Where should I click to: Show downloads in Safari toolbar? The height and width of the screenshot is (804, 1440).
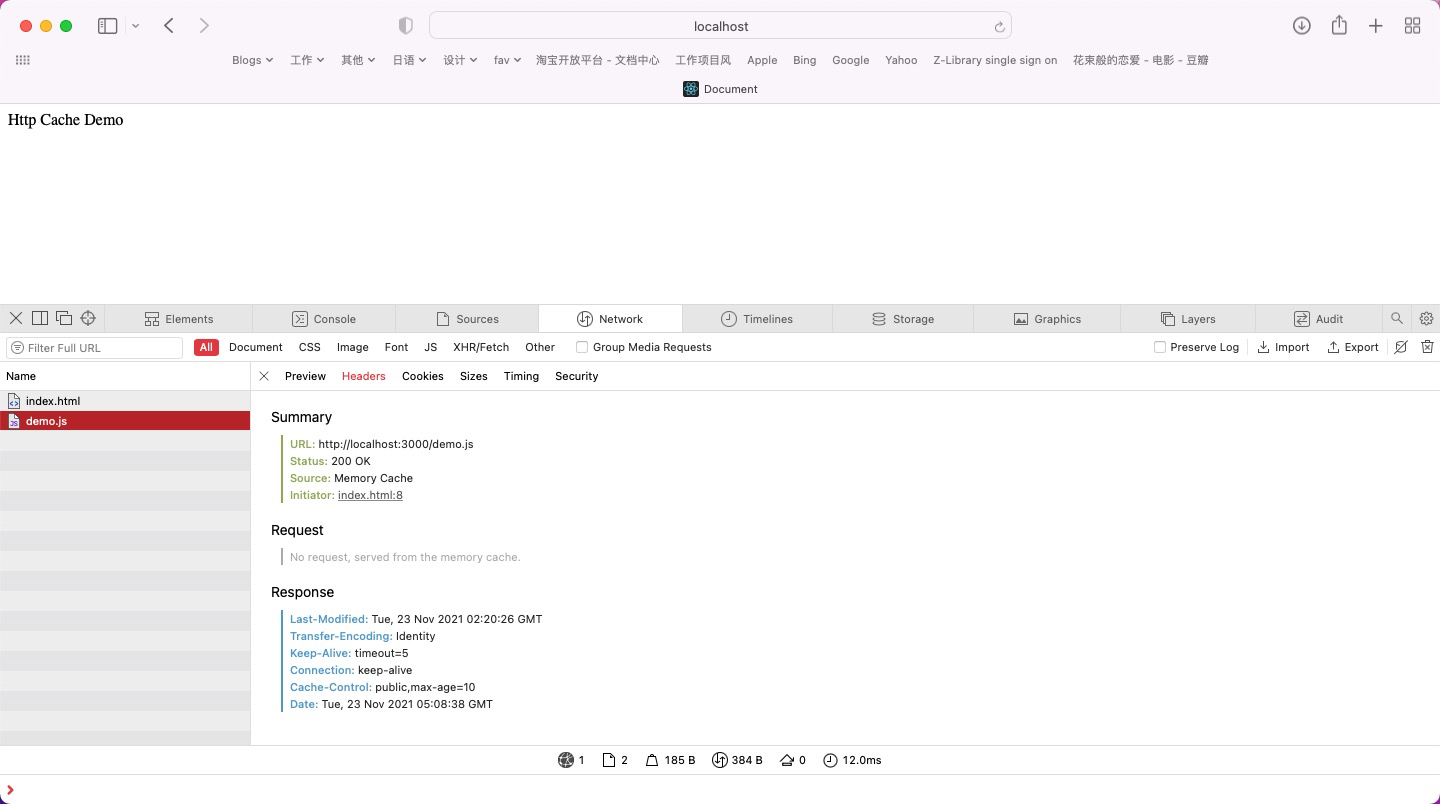click(x=1301, y=26)
